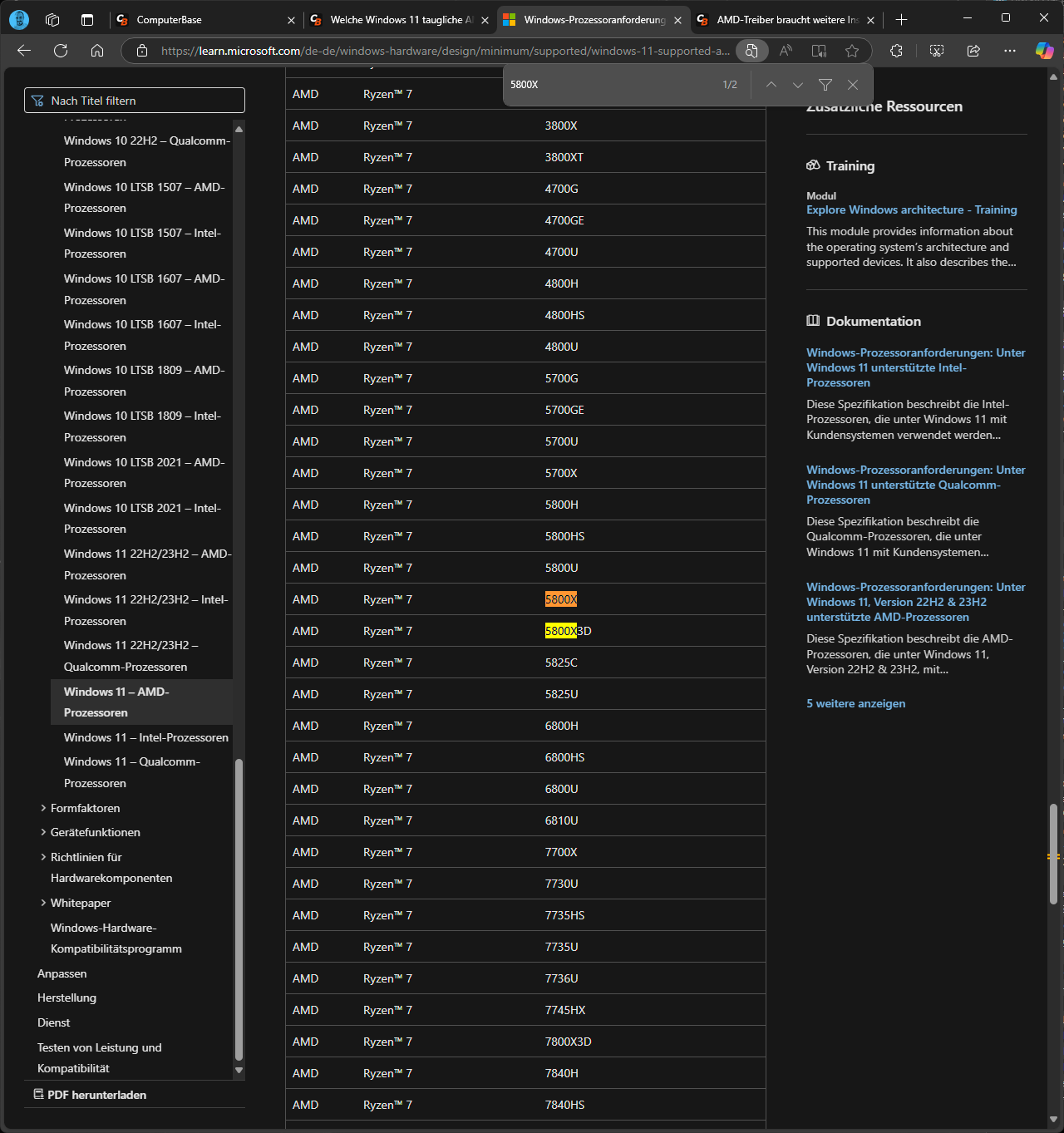Image resolution: width=1064 pixels, height=1133 pixels.
Task: Open link for unterstützte Intel-Prozessoren documentation
Action: (916, 367)
